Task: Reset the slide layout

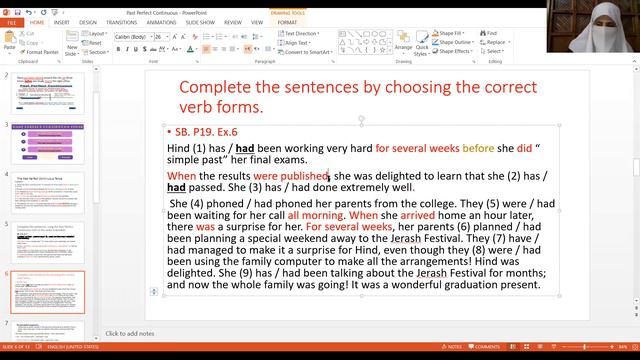Action: [92, 42]
